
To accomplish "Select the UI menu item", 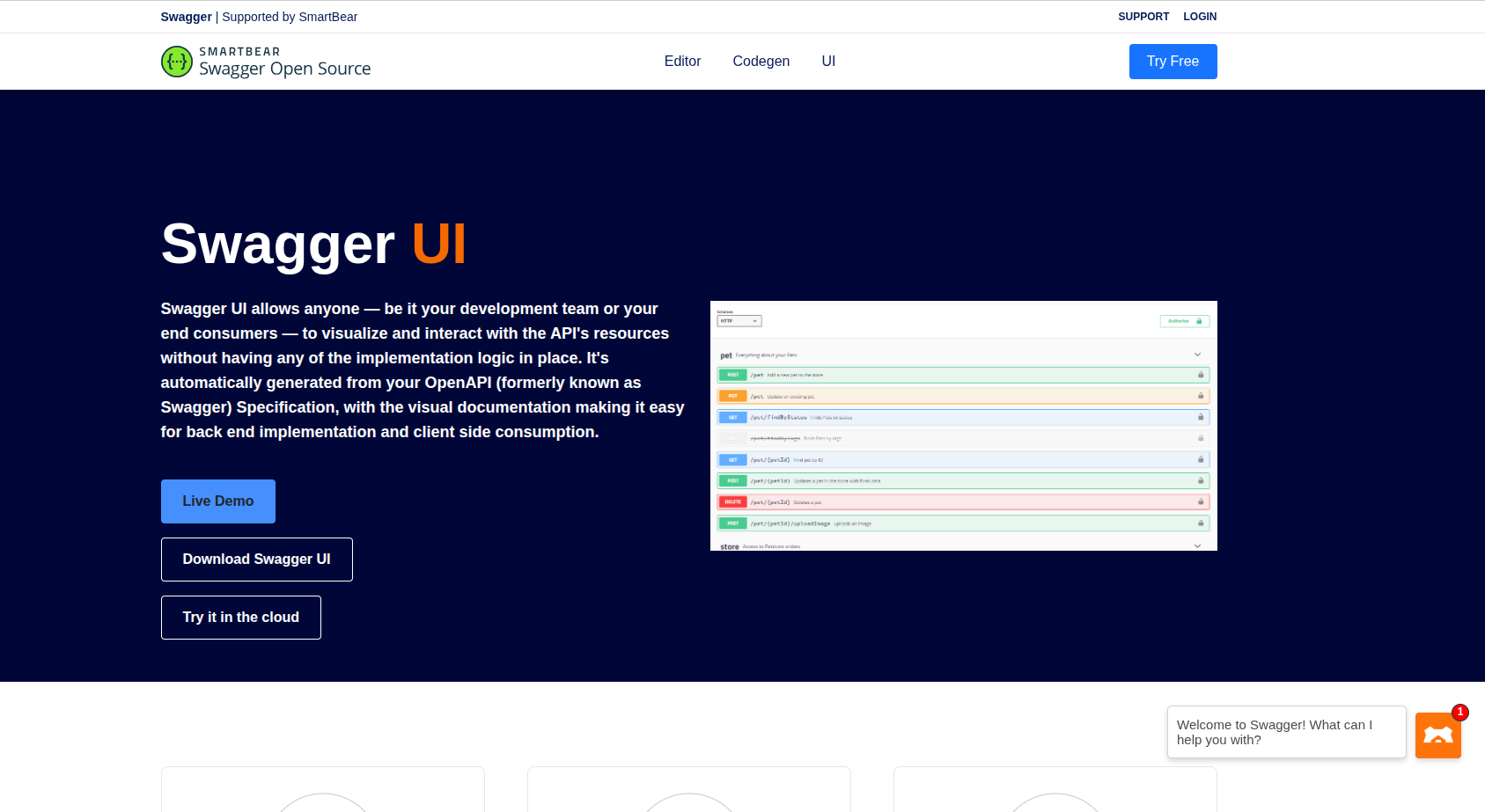I will pos(828,62).
